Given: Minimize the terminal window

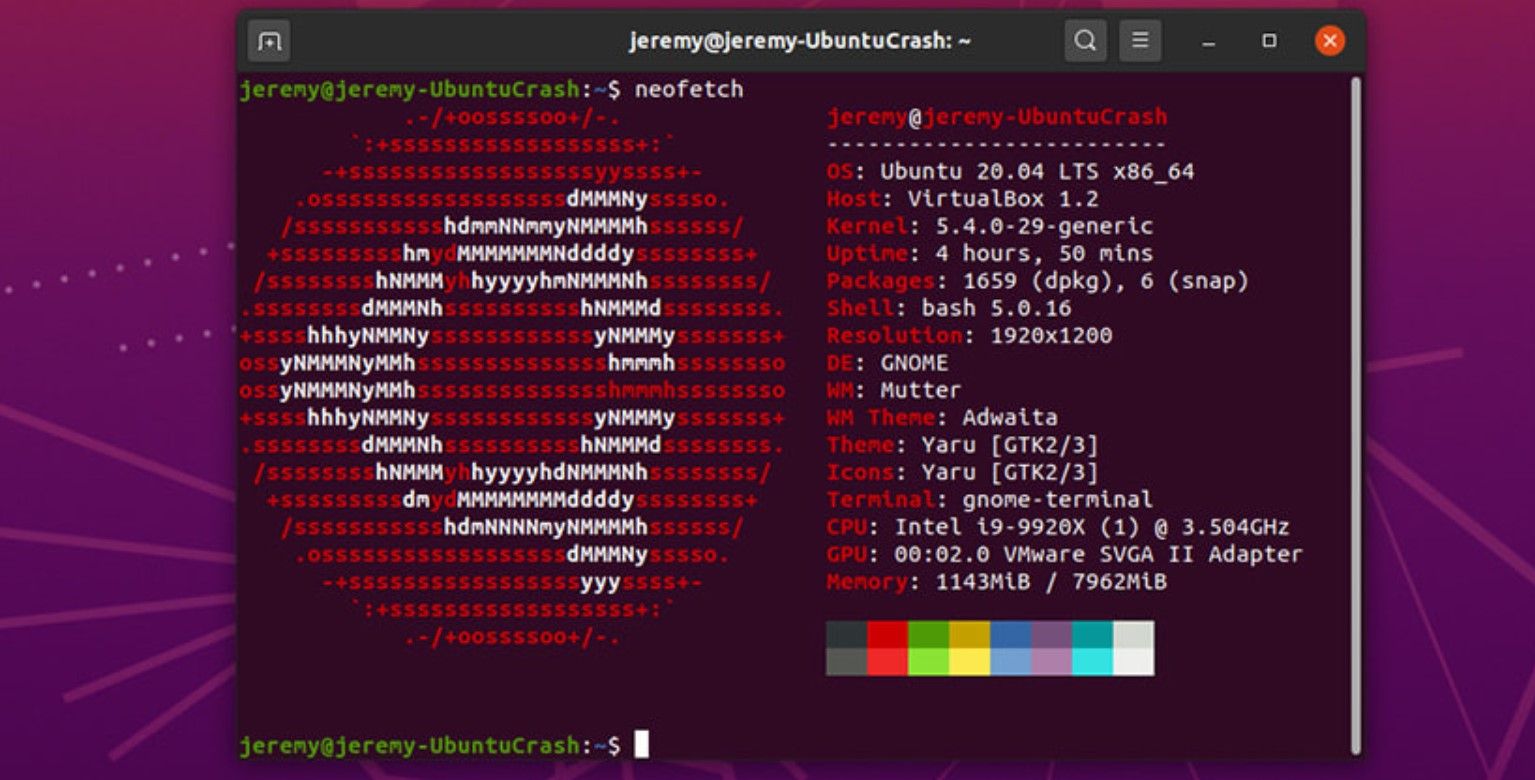Looking at the screenshot, I should click(1209, 41).
